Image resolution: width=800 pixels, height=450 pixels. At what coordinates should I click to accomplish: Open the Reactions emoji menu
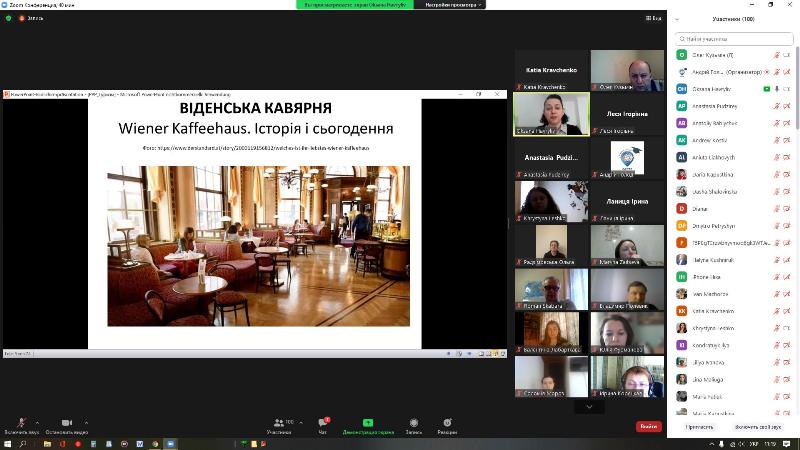pos(447,426)
